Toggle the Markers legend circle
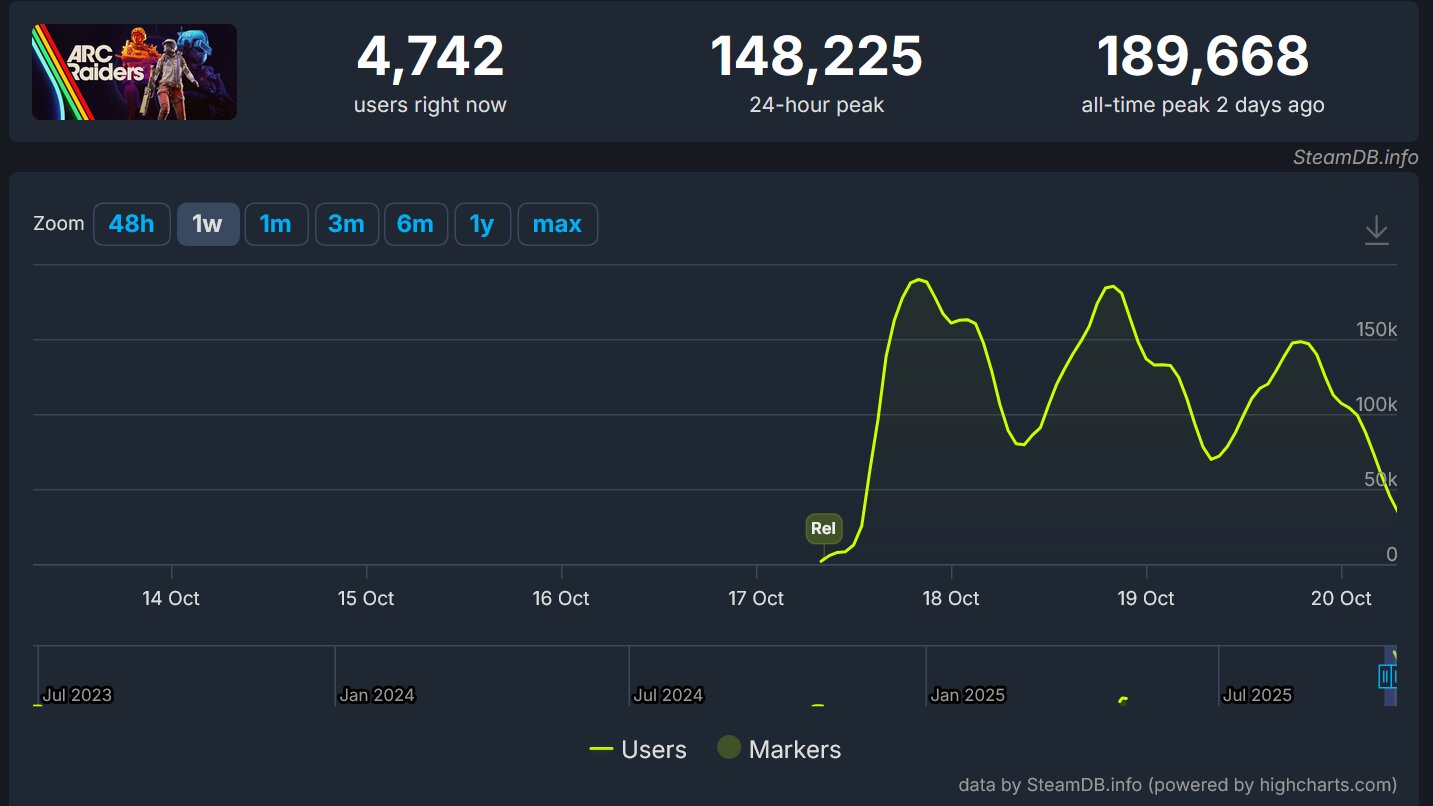The width and height of the screenshot is (1433, 806). pyautogui.click(x=729, y=748)
